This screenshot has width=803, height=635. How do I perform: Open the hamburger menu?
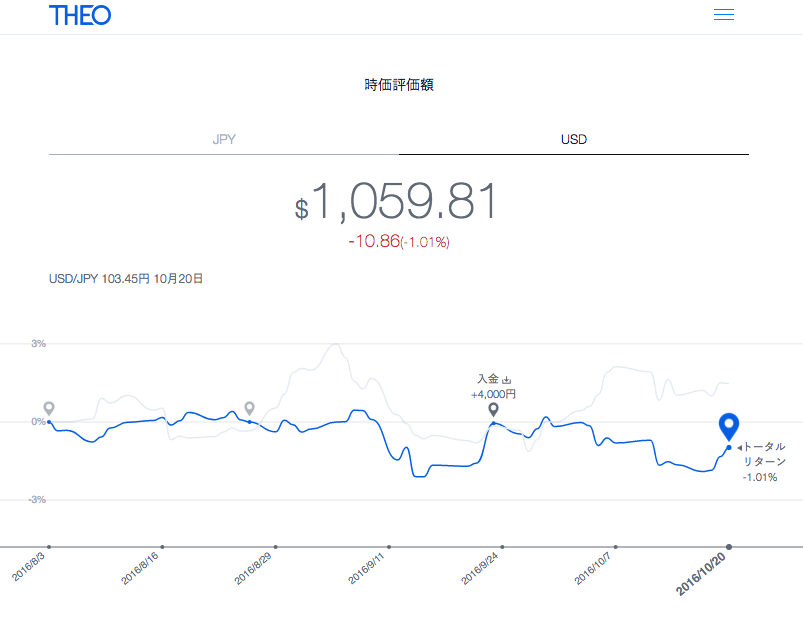[x=723, y=15]
